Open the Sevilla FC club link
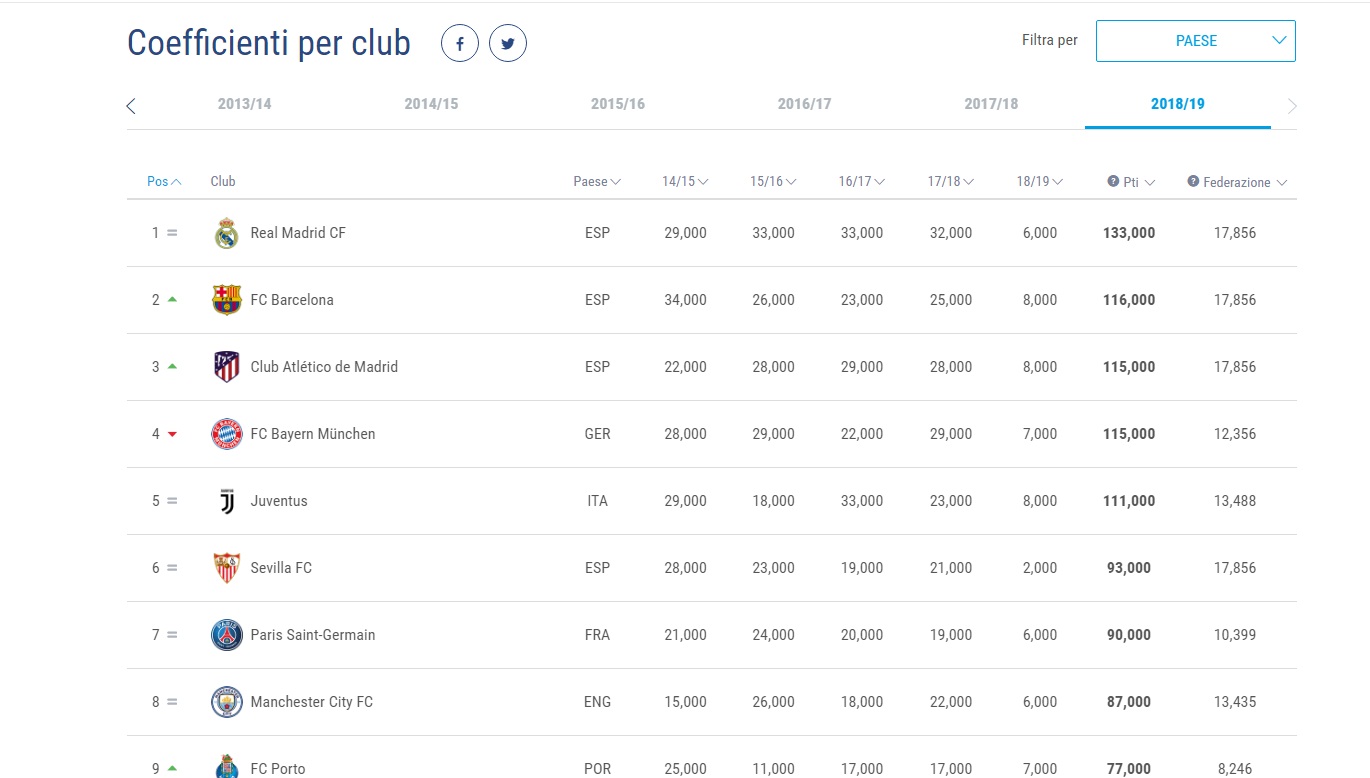The height and width of the screenshot is (778, 1370). coord(281,568)
